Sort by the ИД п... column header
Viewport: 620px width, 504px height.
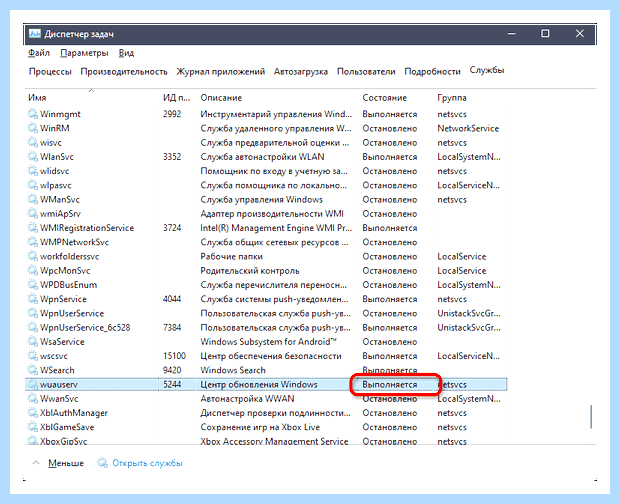coord(176,98)
